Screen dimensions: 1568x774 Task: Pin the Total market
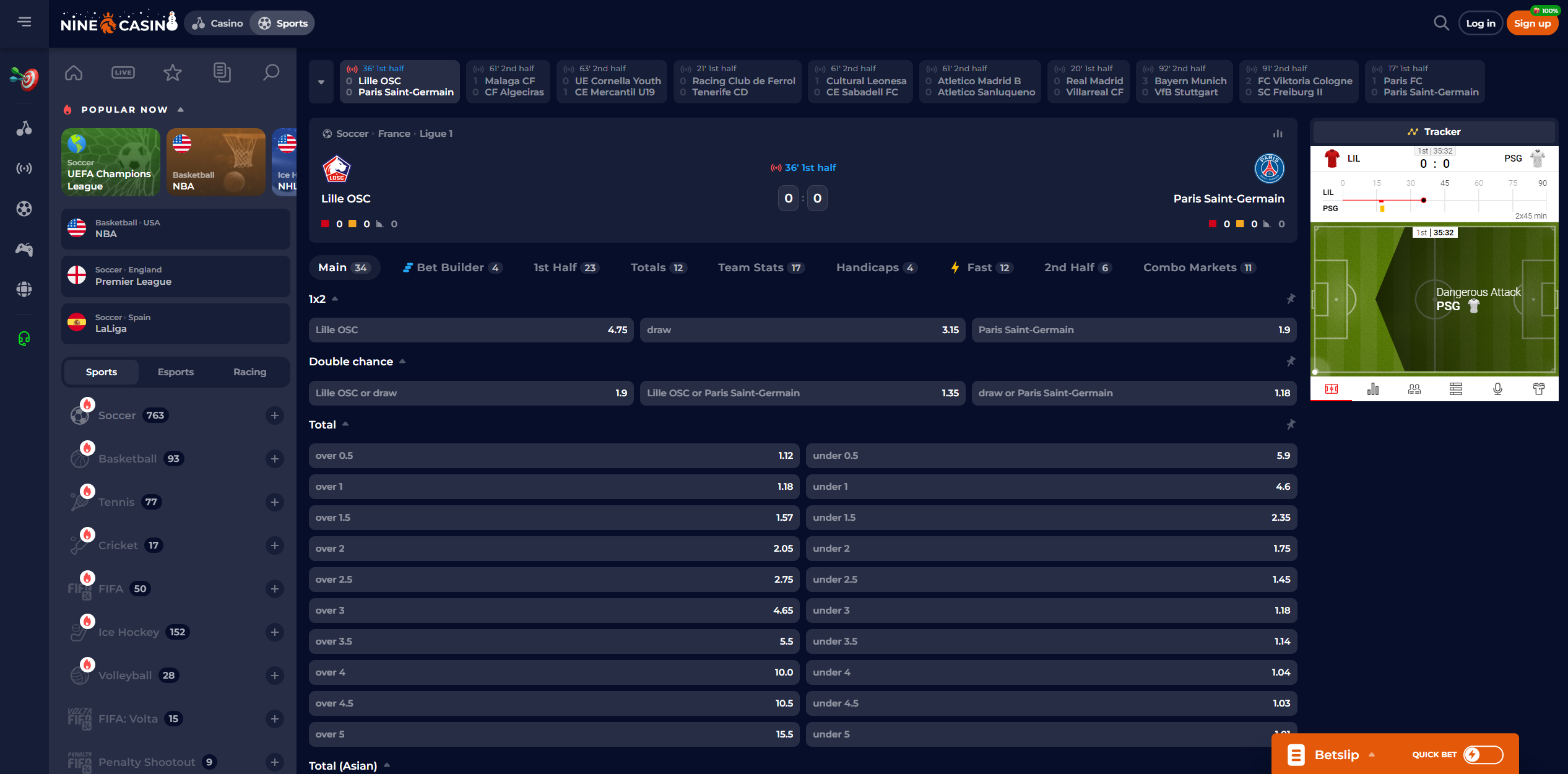point(1291,425)
